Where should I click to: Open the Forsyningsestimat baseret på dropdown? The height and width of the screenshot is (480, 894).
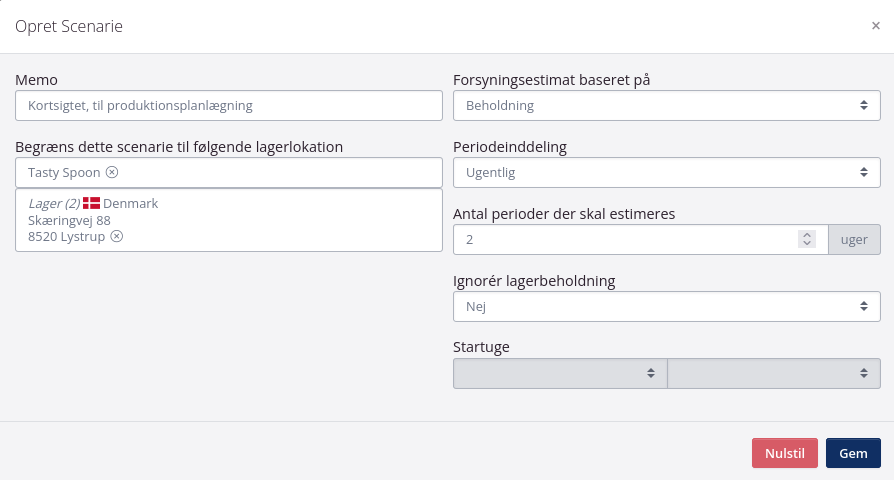(x=666, y=105)
